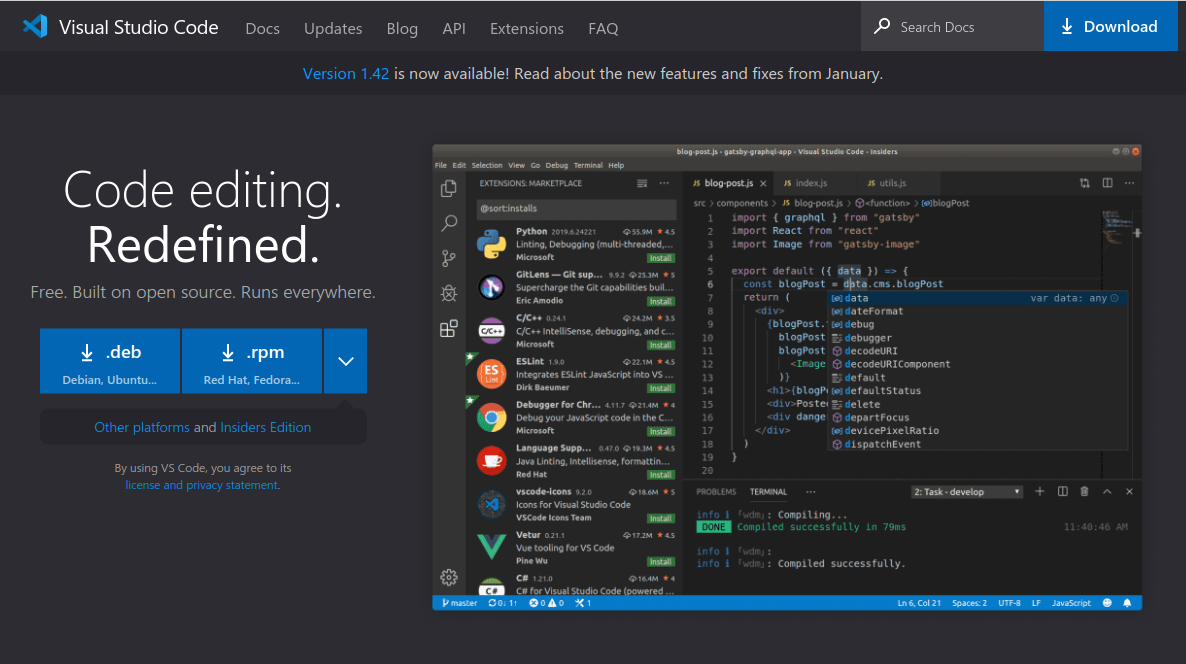Viewport: 1186px width, 664px height.
Task: Select dateFormat in the autocomplete list
Action: coord(874,311)
